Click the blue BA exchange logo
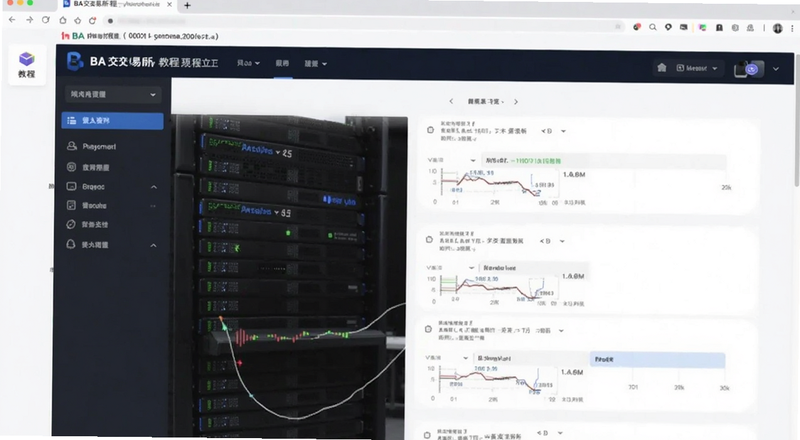 pyautogui.click(x=75, y=62)
